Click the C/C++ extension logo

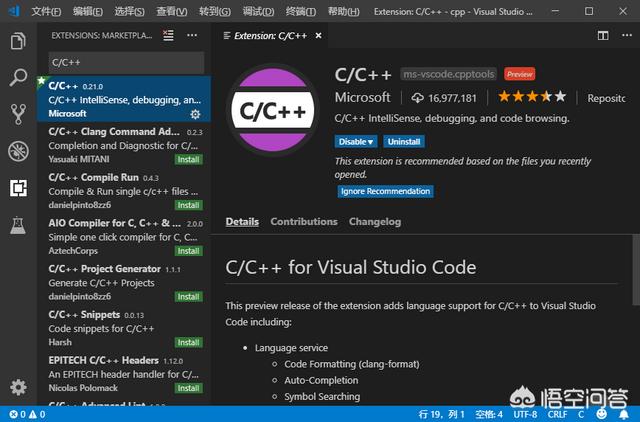pyautogui.click(x=273, y=111)
